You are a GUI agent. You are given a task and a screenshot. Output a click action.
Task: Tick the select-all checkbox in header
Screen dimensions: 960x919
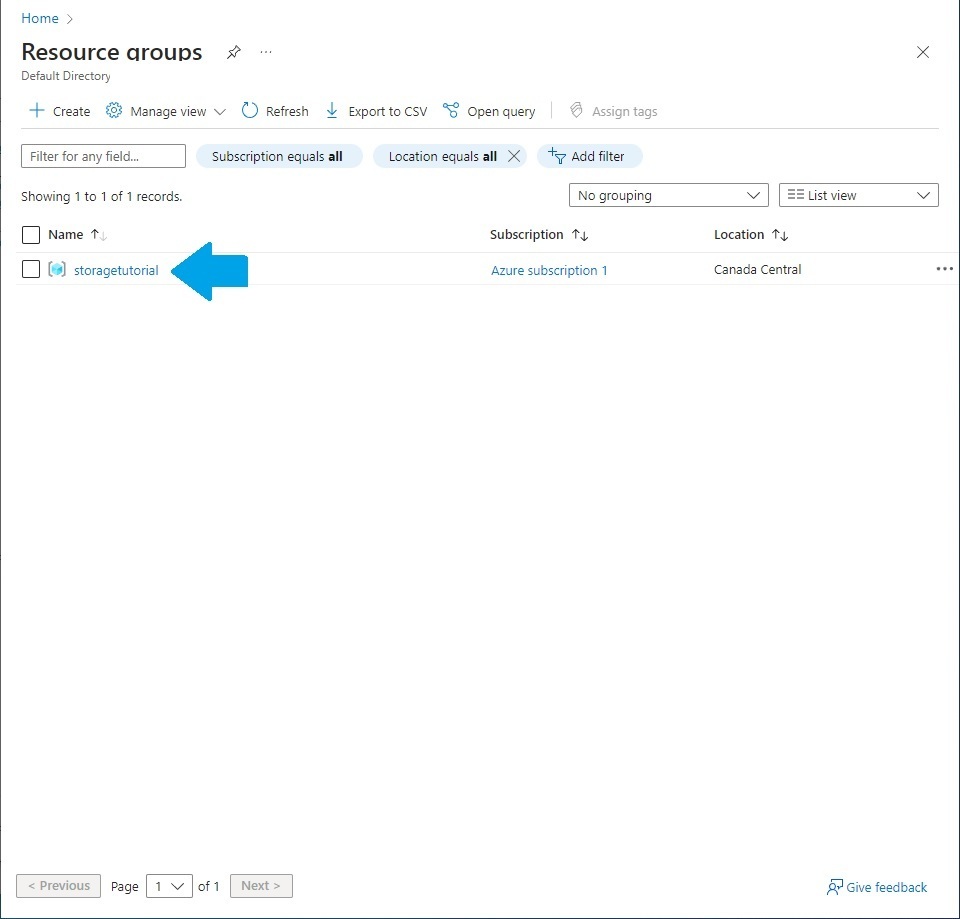coord(31,234)
